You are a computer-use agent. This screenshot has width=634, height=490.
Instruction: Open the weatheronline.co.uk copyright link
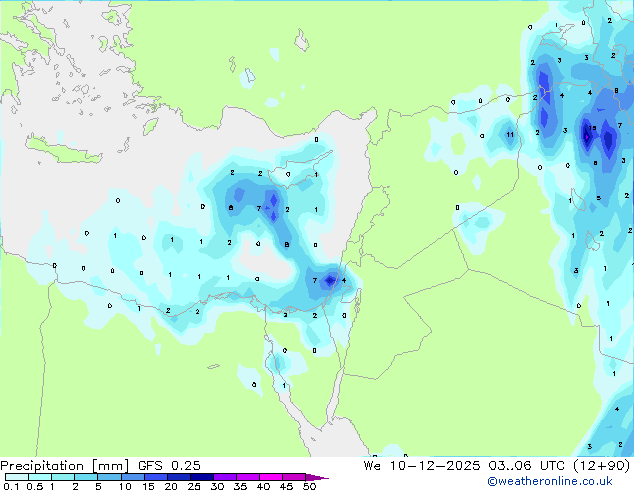[x=550, y=481]
